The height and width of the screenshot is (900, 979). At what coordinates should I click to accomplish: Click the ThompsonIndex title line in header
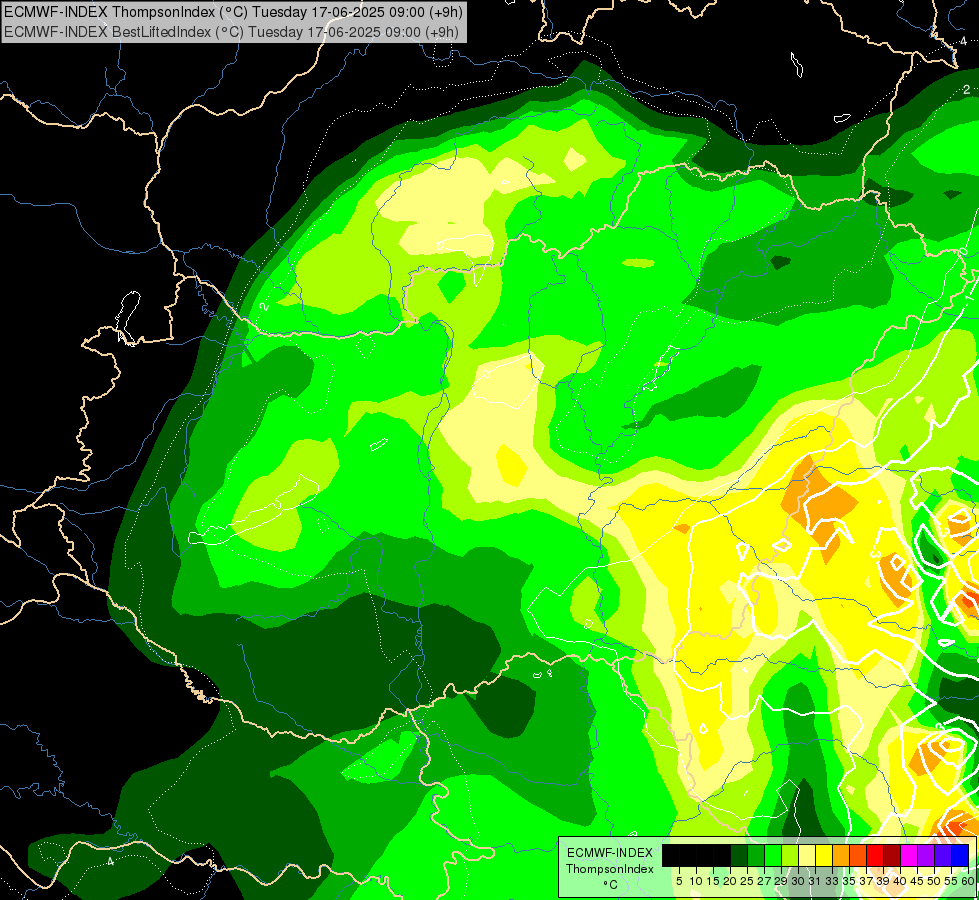point(233,12)
